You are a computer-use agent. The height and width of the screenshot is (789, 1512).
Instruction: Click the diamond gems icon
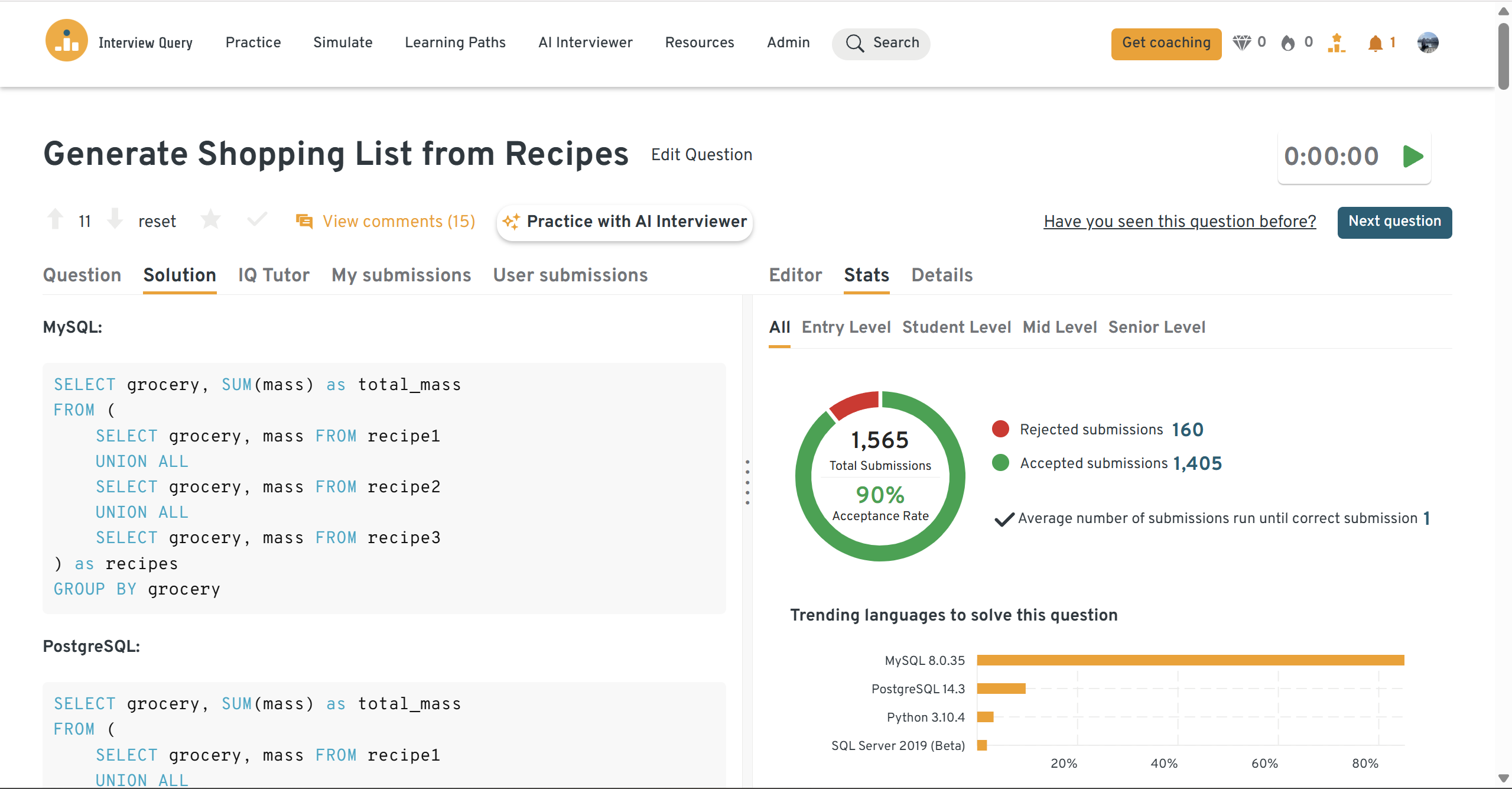[x=1241, y=43]
